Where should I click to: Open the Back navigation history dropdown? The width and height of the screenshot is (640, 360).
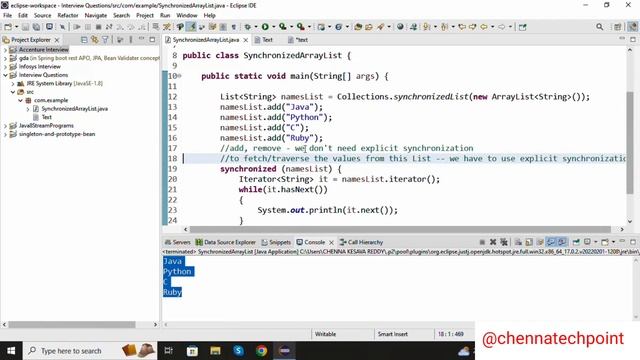tap(492, 27)
